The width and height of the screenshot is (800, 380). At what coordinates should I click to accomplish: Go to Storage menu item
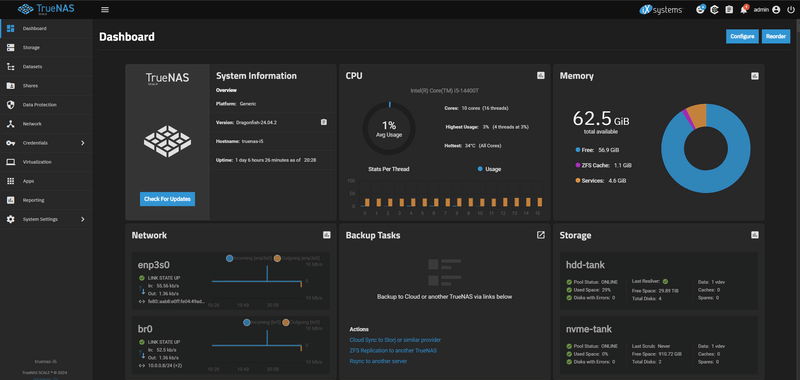click(46, 47)
